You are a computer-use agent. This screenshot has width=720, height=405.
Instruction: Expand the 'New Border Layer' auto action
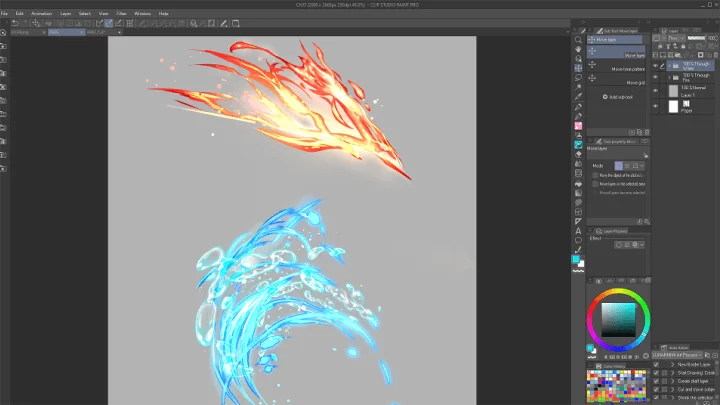tap(673, 364)
